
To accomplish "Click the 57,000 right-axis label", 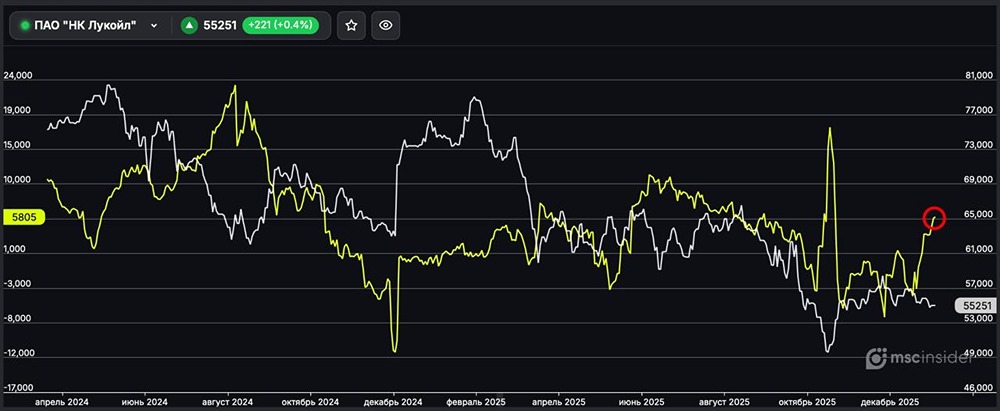I will 981,283.
